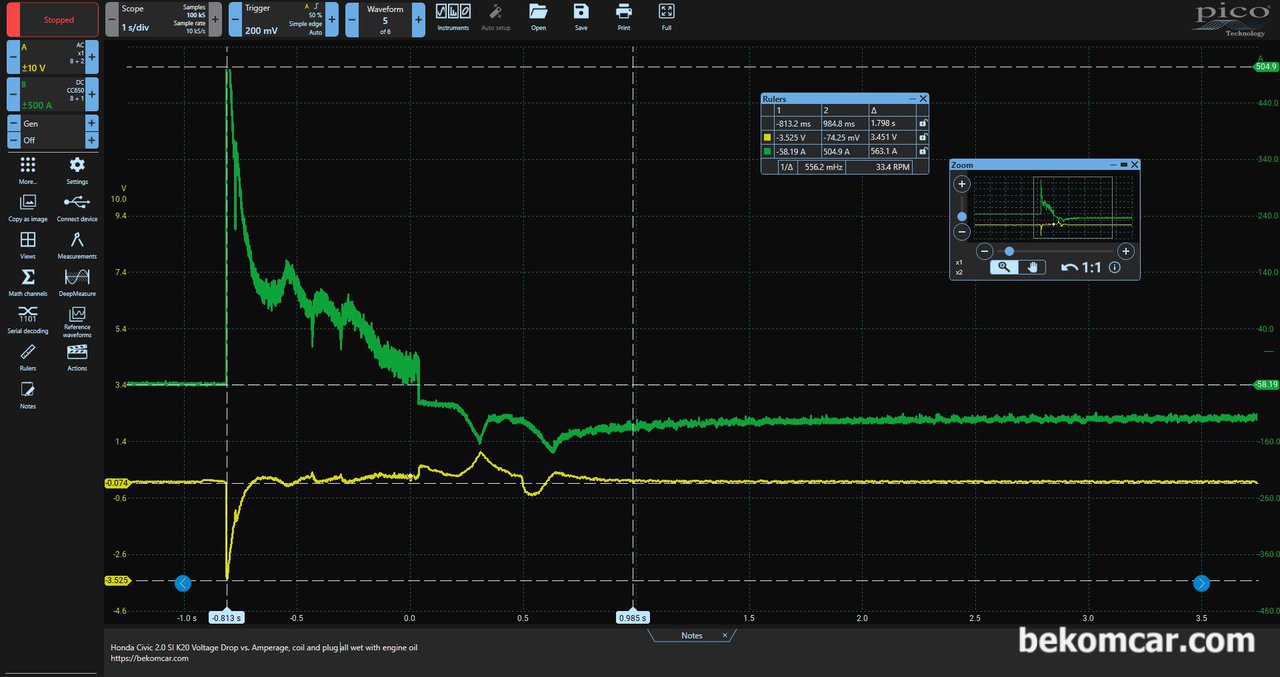The width and height of the screenshot is (1280, 677).
Task: Open Waveform buffer navigator
Action: pos(385,19)
